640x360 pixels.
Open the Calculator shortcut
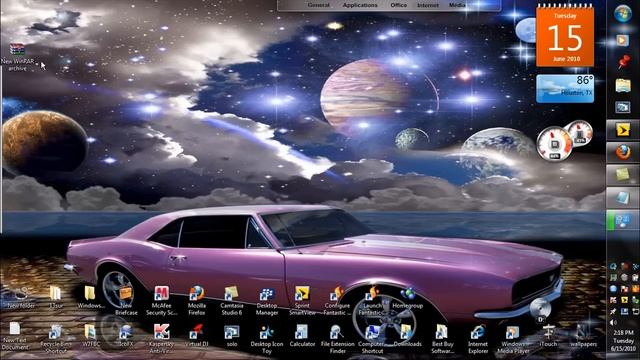point(302,336)
